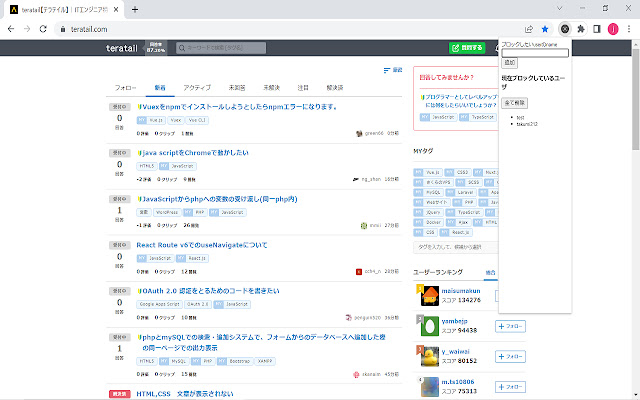Open the java script Chrome question
Screen dimensions: 640x400
point(195,153)
